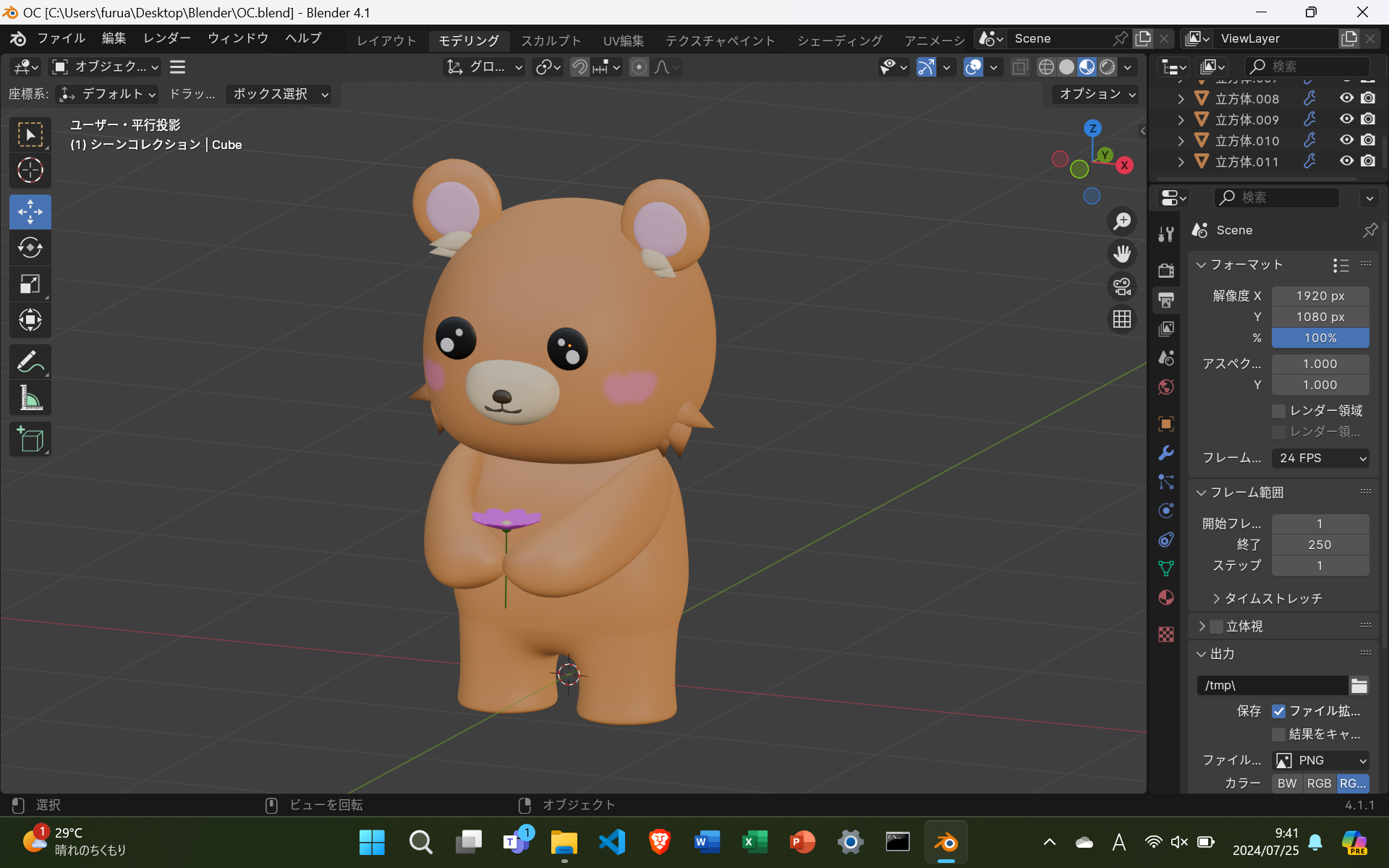Viewport: 1389px width, 868px height.
Task: Open the Modifier properties wrench tab
Action: 1165,453
